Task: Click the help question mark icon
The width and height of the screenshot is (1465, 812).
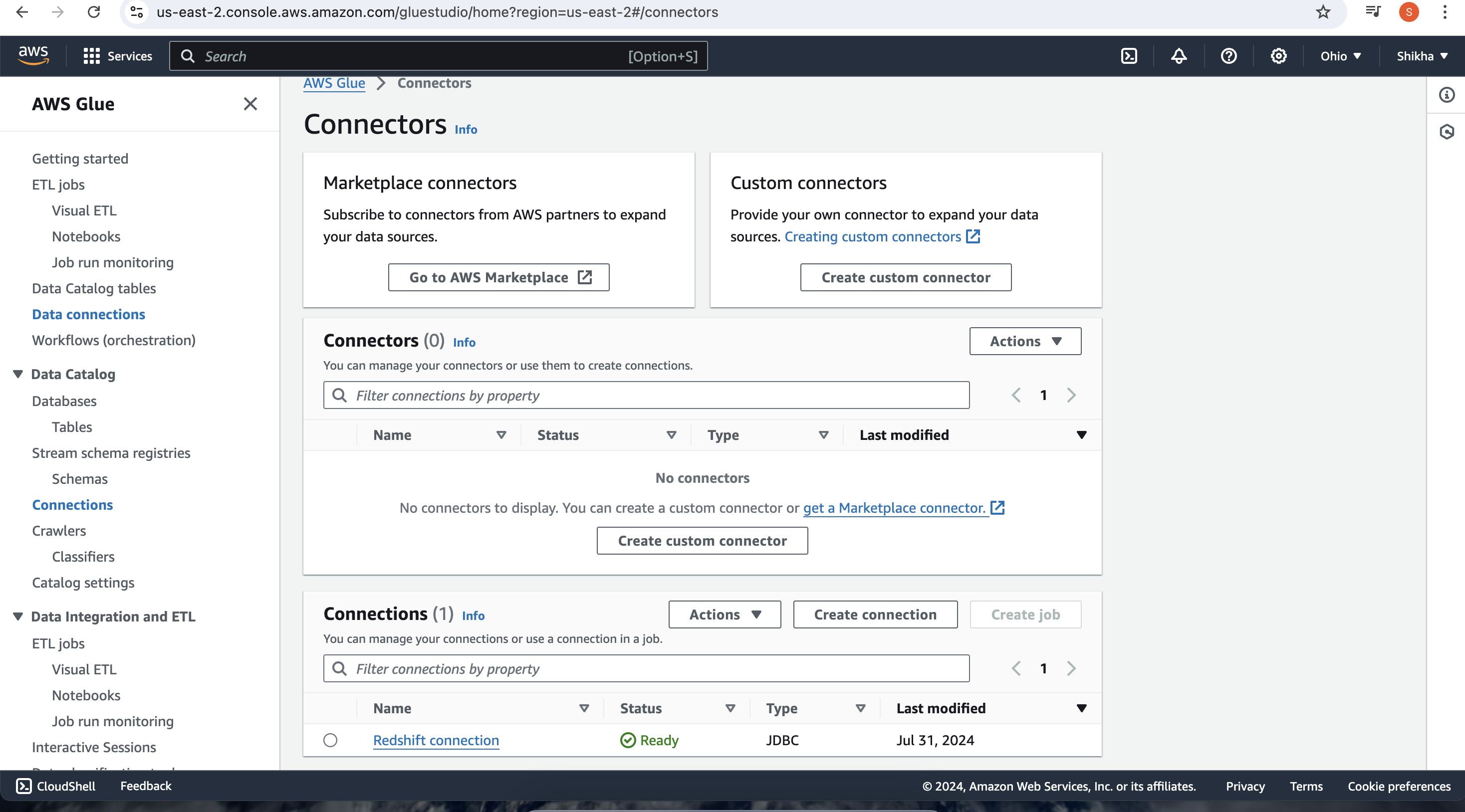Action: click(1228, 56)
